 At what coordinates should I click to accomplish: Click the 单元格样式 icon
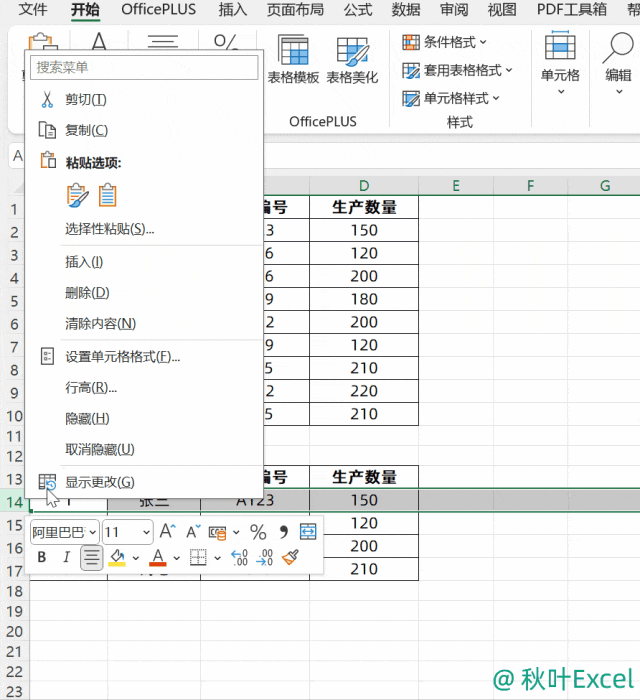click(x=411, y=98)
